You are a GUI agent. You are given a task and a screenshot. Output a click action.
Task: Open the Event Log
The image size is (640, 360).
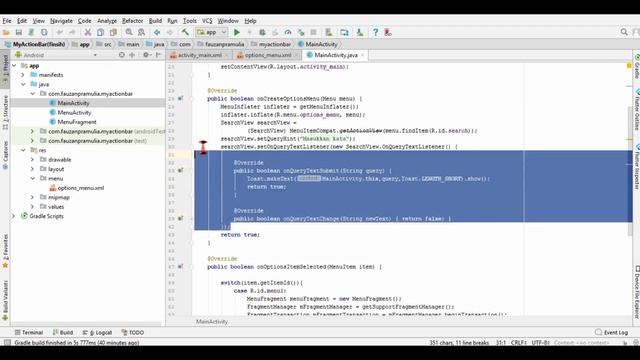click(611, 333)
